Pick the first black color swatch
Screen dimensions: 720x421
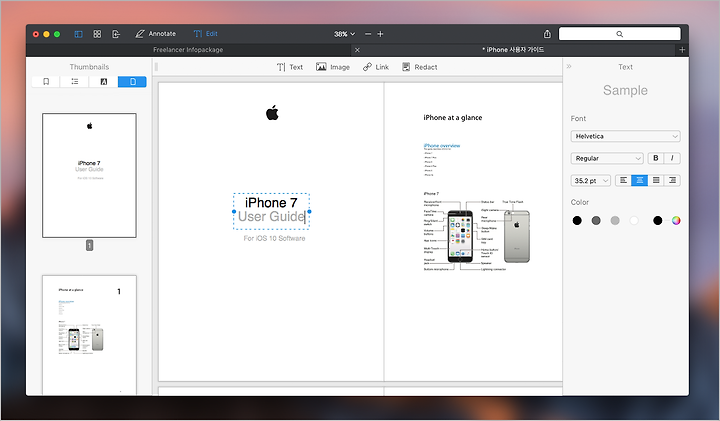(577, 221)
